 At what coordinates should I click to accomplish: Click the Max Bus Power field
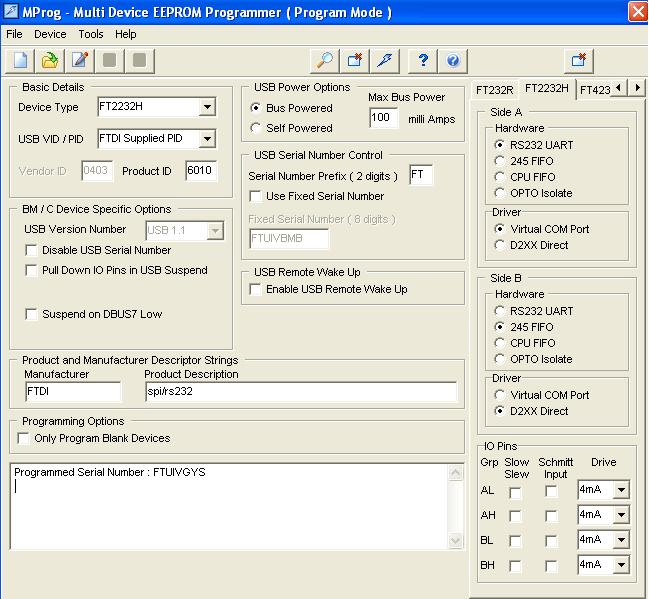[384, 118]
